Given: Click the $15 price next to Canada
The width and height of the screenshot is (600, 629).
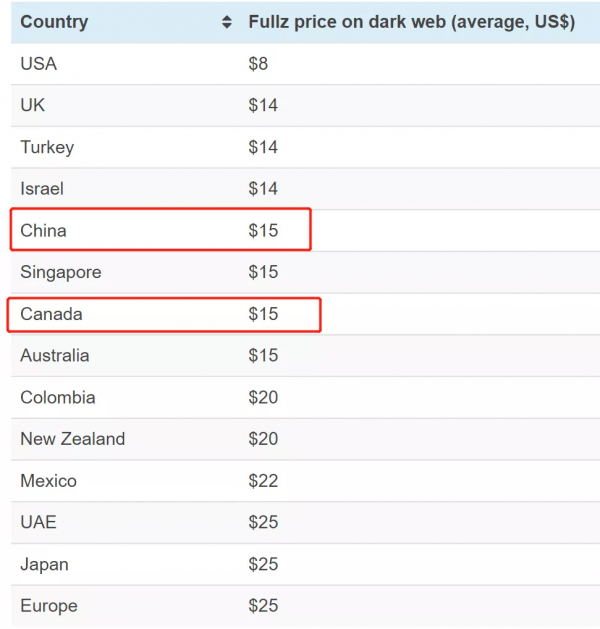Looking at the screenshot, I should pyautogui.click(x=263, y=314).
